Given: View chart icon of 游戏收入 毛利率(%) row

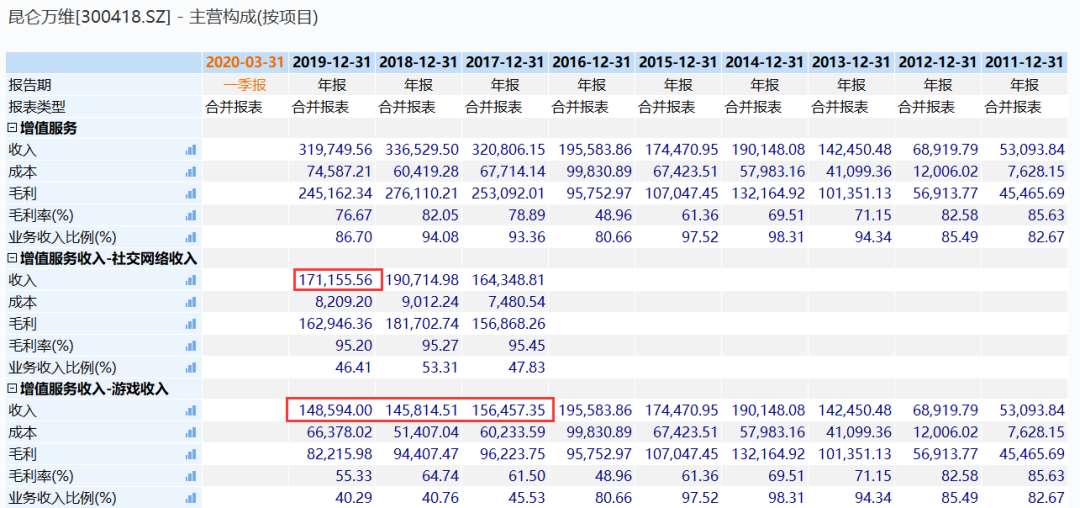Looking at the screenshot, I should click(191, 476).
